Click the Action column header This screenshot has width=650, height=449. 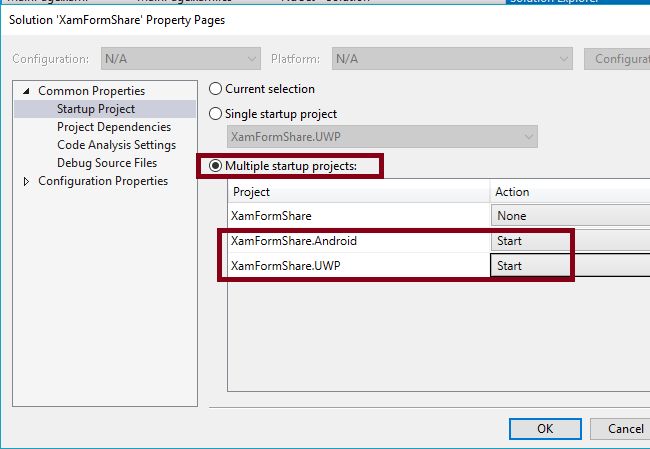click(570, 192)
